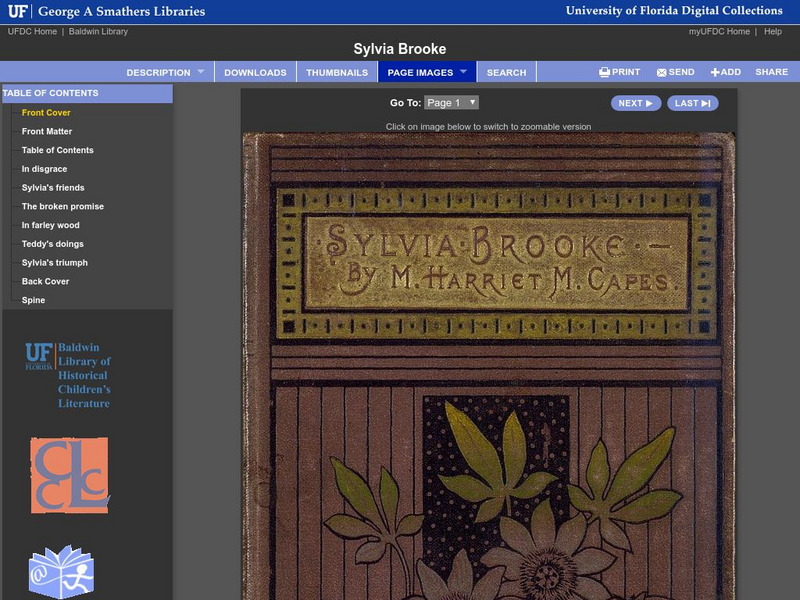Click the Share button
The width and height of the screenshot is (800, 600).
pyautogui.click(x=771, y=72)
